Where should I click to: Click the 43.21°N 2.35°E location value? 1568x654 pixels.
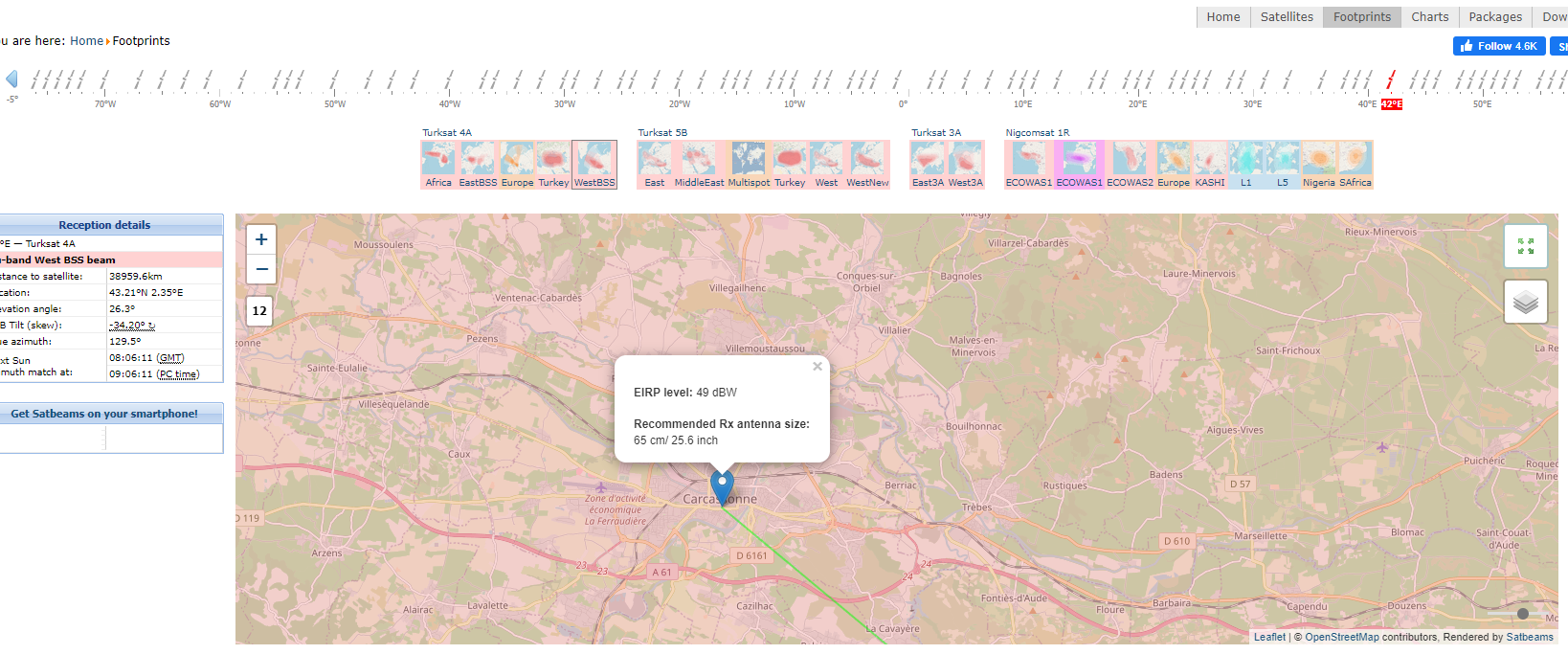tap(146, 293)
